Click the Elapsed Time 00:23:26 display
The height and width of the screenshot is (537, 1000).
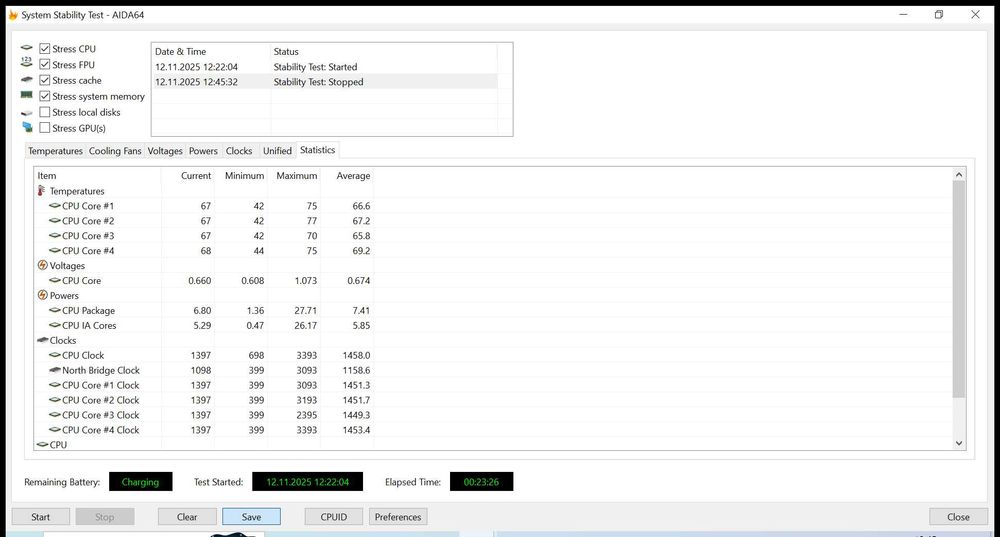pos(482,482)
